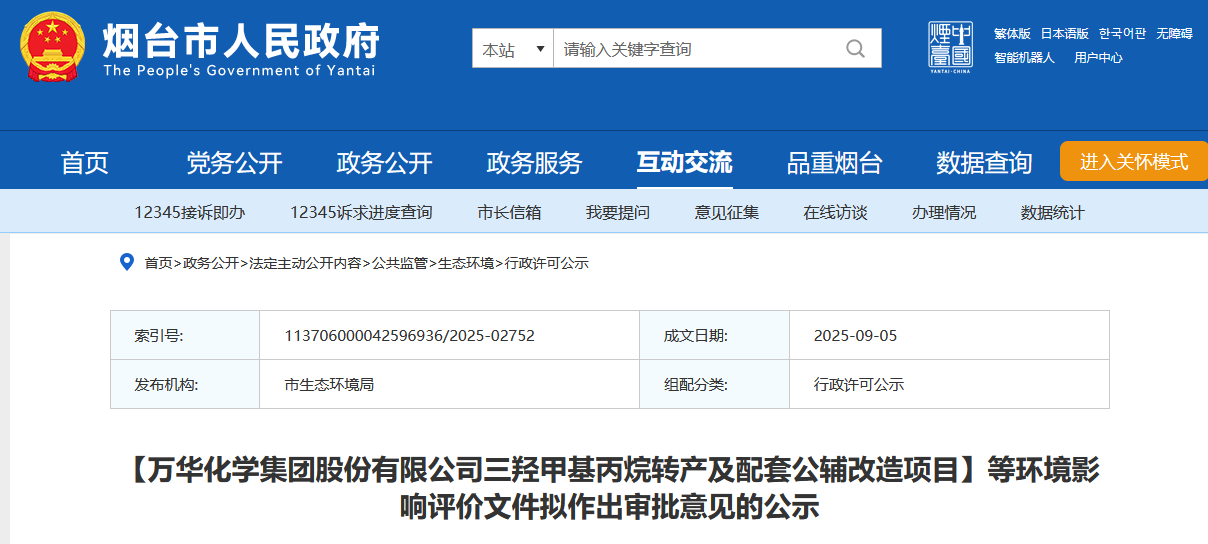Open 12345接诉即办 submenu item
Viewport: 1208px width, 544px height.
point(190,212)
